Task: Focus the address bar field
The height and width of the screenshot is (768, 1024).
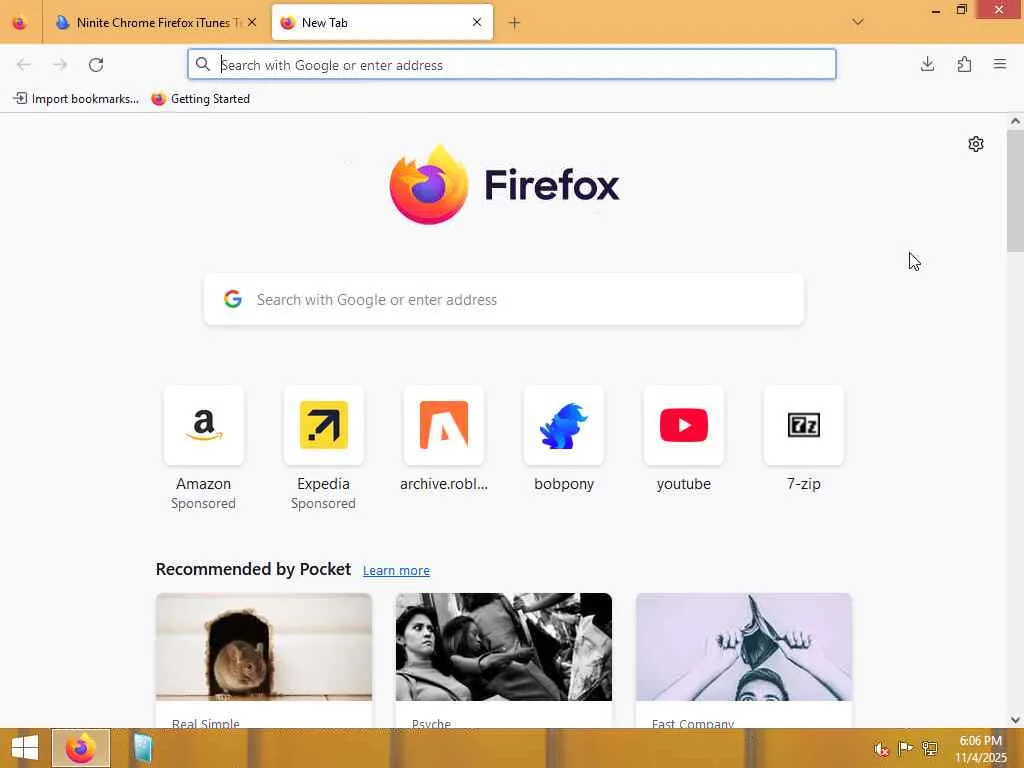Action: point(512,65)
